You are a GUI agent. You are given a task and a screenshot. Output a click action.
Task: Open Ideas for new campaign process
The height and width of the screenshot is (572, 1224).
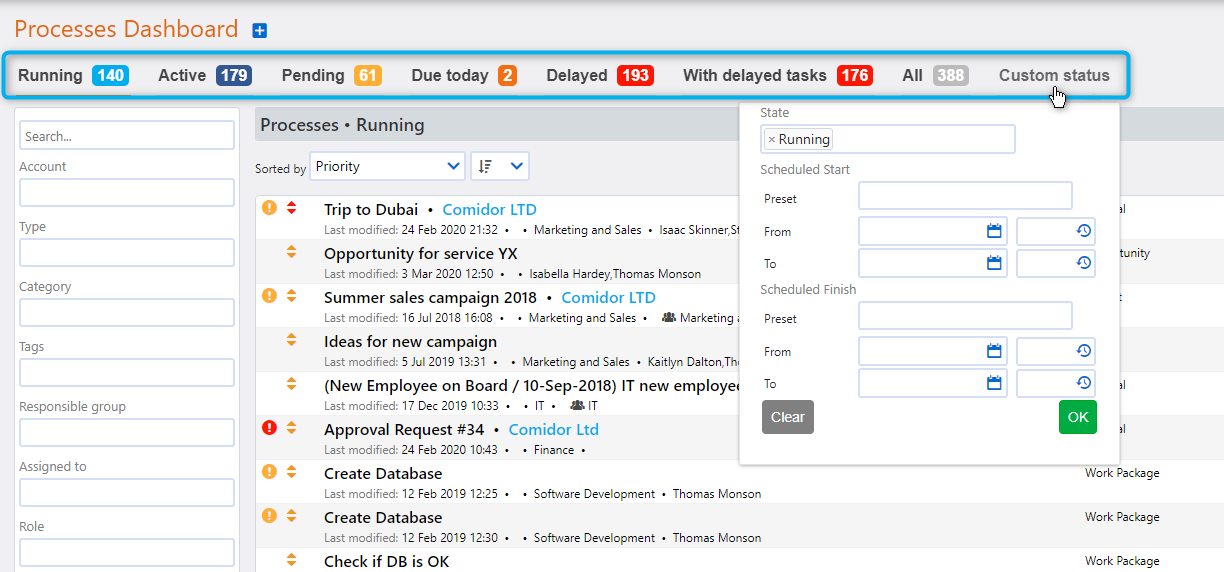click(410, 341)
